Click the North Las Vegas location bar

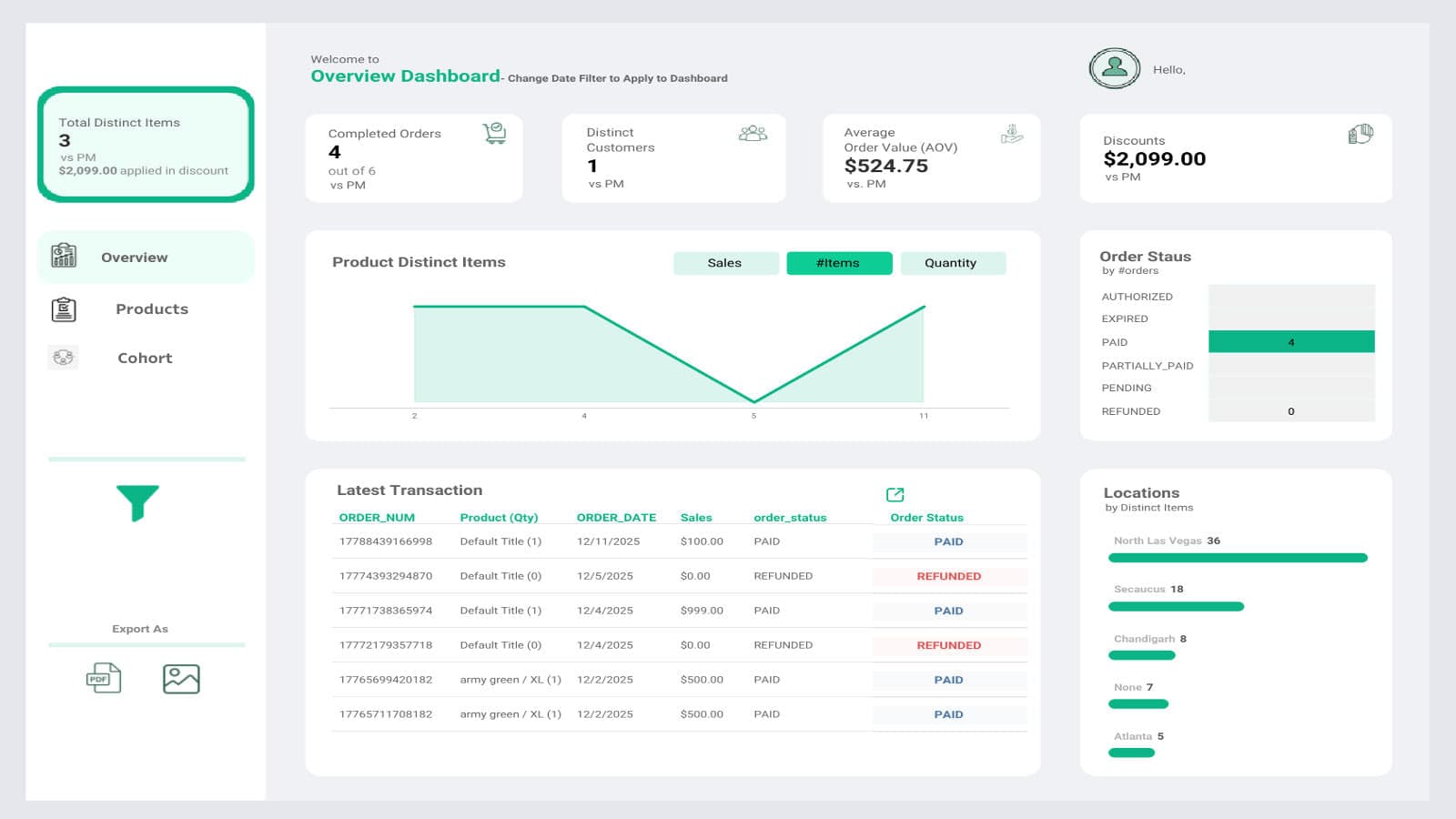pyautogui.click(x=1238, y=558)
